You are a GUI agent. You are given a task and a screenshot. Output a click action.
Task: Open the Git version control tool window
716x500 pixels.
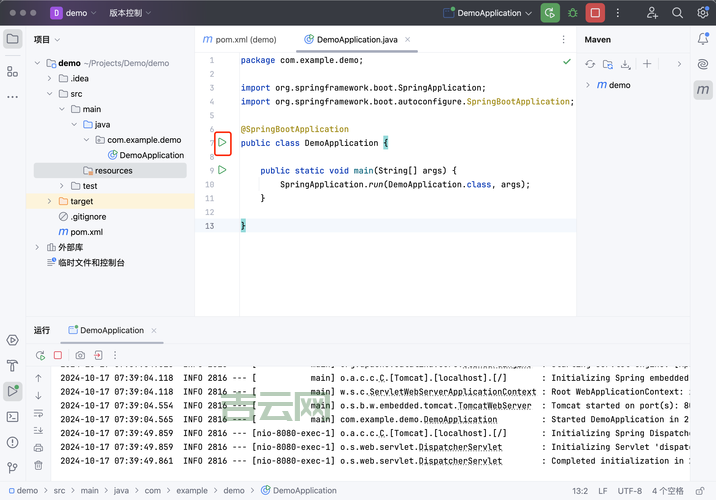coord(12,468)
